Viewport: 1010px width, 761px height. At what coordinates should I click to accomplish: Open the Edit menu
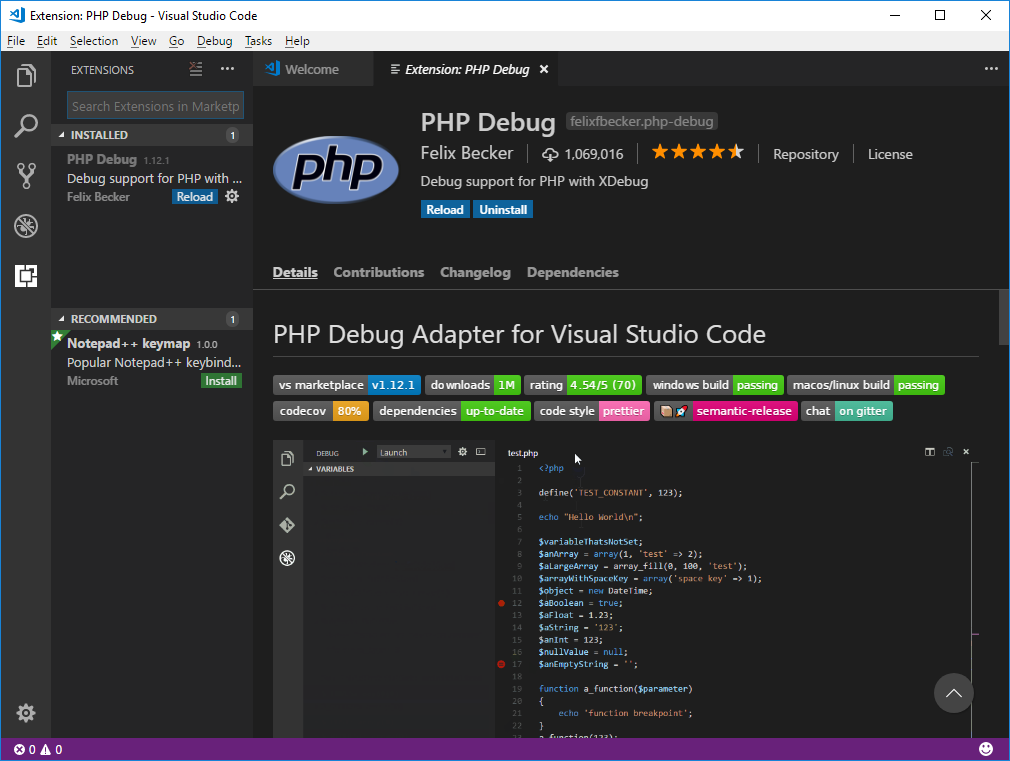[x=47, y=41]
